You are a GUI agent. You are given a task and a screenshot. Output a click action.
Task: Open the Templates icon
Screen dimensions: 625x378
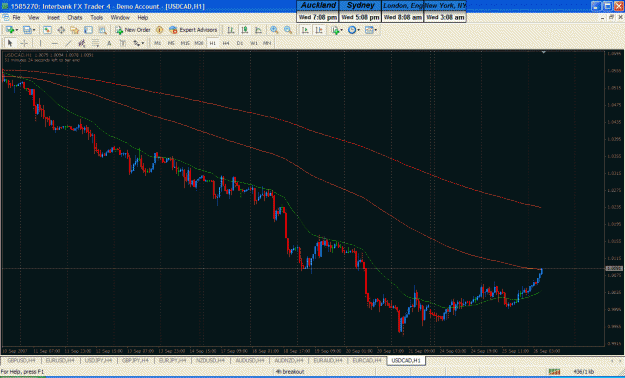point(369,30)
